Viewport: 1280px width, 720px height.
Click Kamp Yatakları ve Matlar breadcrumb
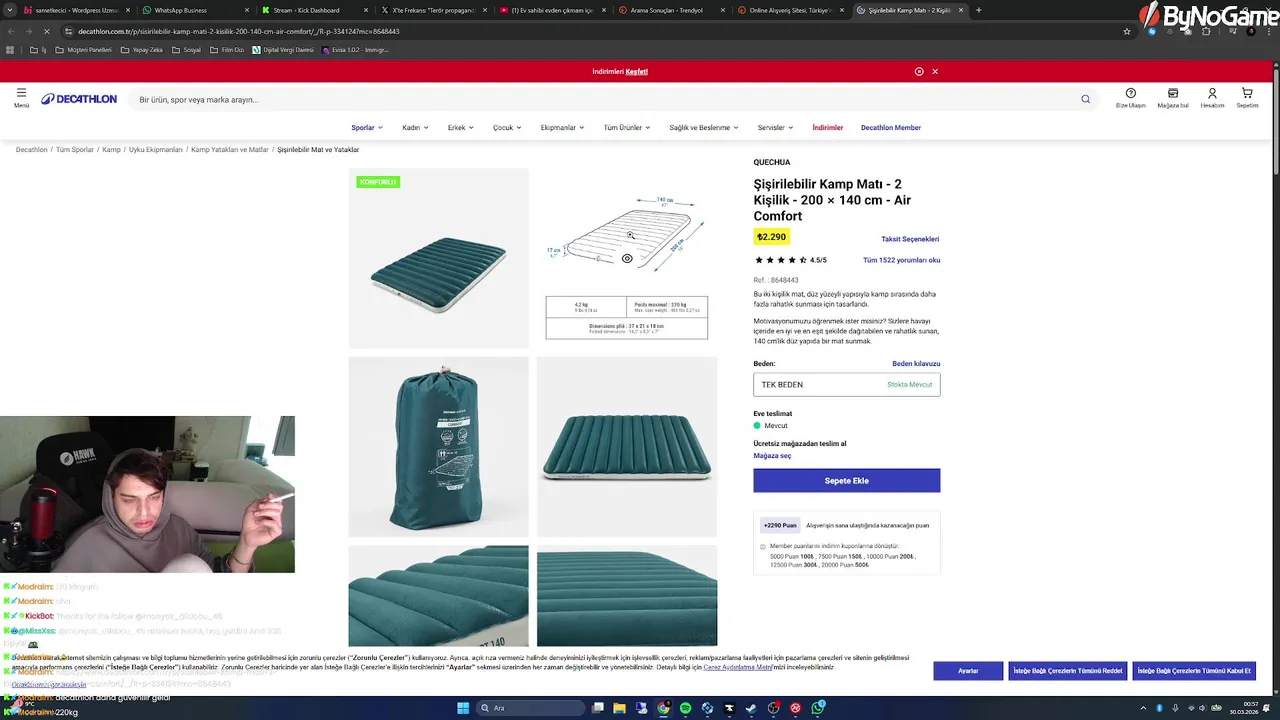pyautogui.click(x=230, y=150)
